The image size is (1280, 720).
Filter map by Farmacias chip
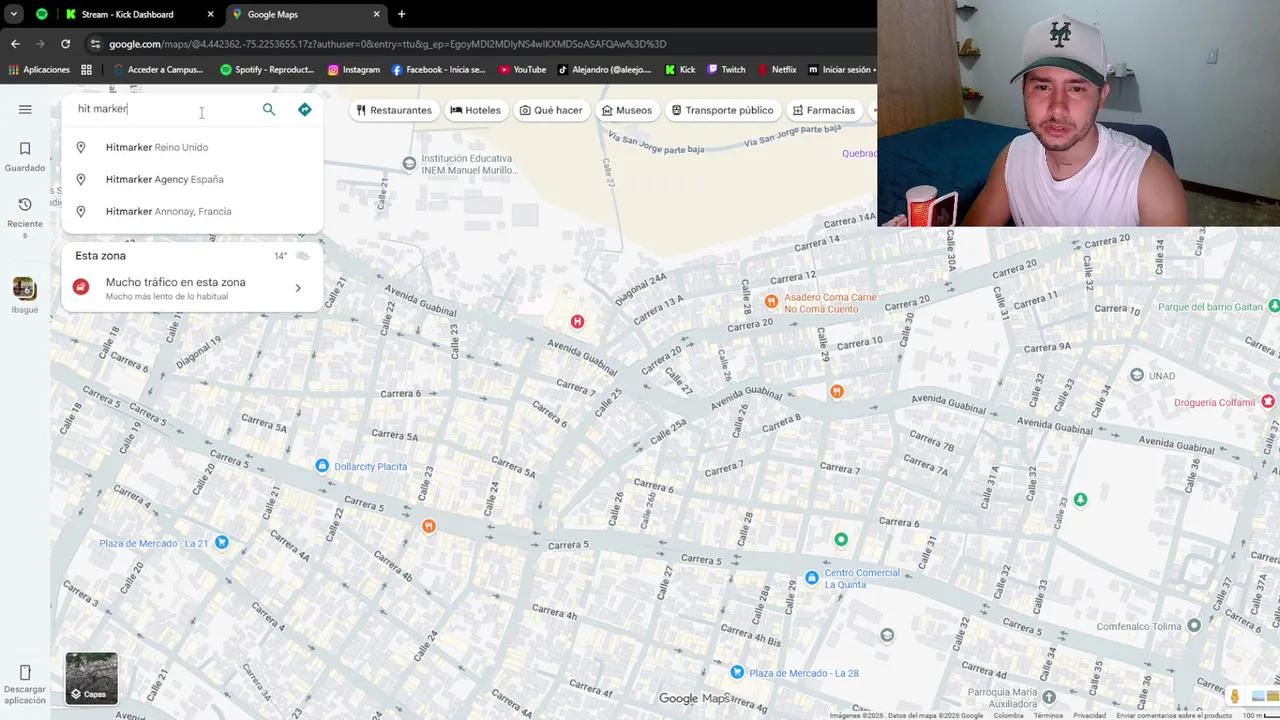823,110
